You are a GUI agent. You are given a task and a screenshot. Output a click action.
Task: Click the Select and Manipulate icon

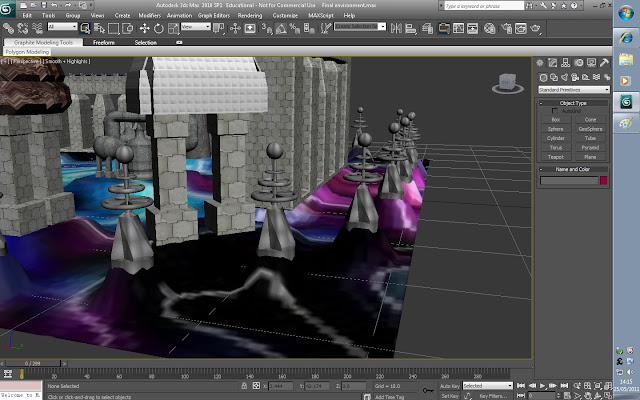point(235,28)
